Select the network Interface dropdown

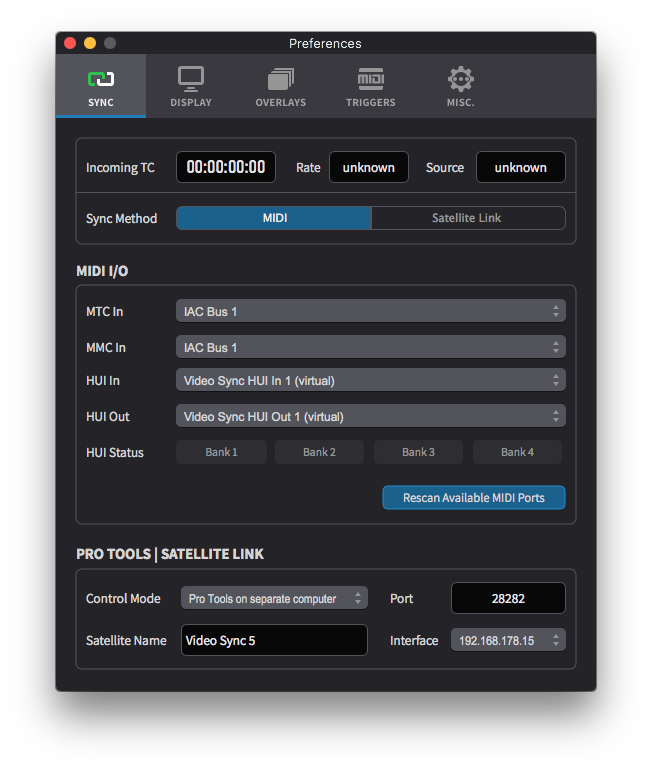click(x=507, y=640)
